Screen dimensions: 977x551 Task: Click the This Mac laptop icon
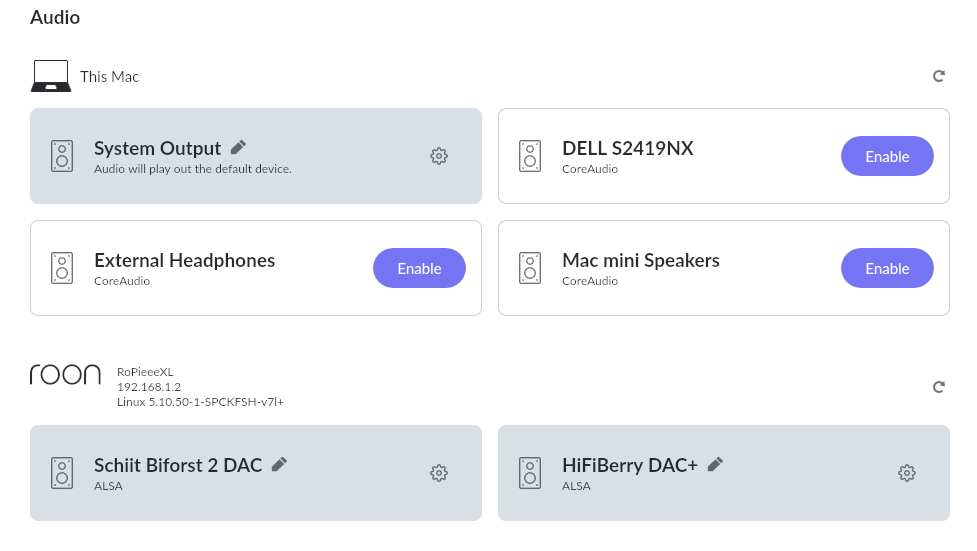(50, 76)
